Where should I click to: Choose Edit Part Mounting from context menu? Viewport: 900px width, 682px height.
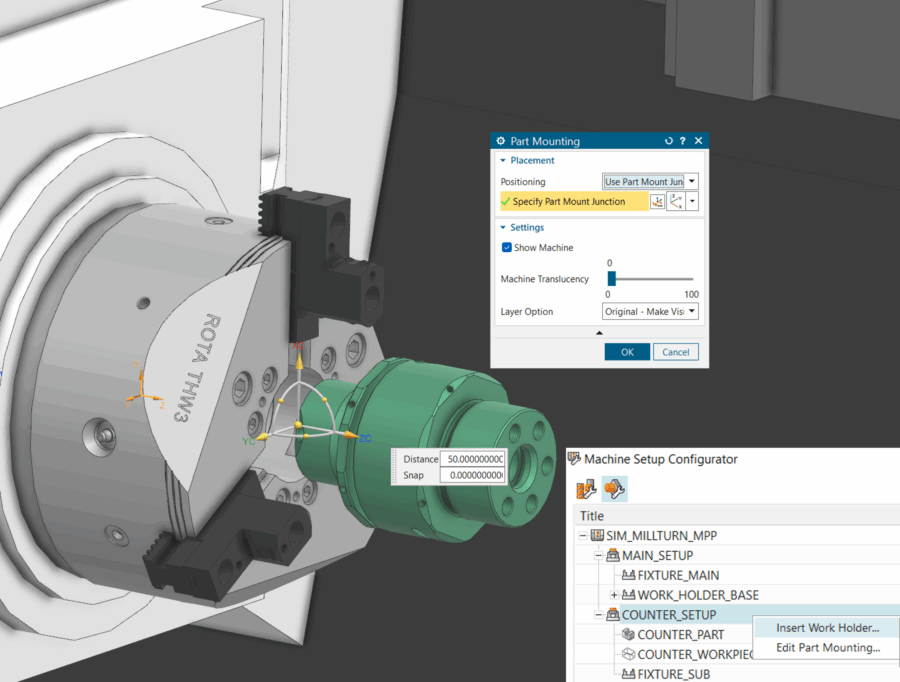coord(827,648)
